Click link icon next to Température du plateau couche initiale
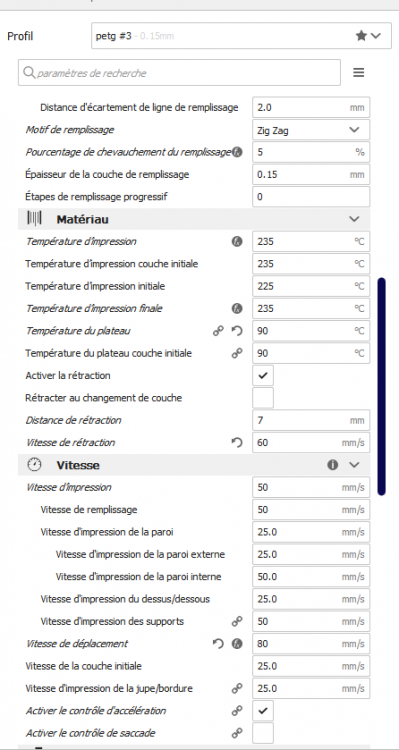 point(237,353)
